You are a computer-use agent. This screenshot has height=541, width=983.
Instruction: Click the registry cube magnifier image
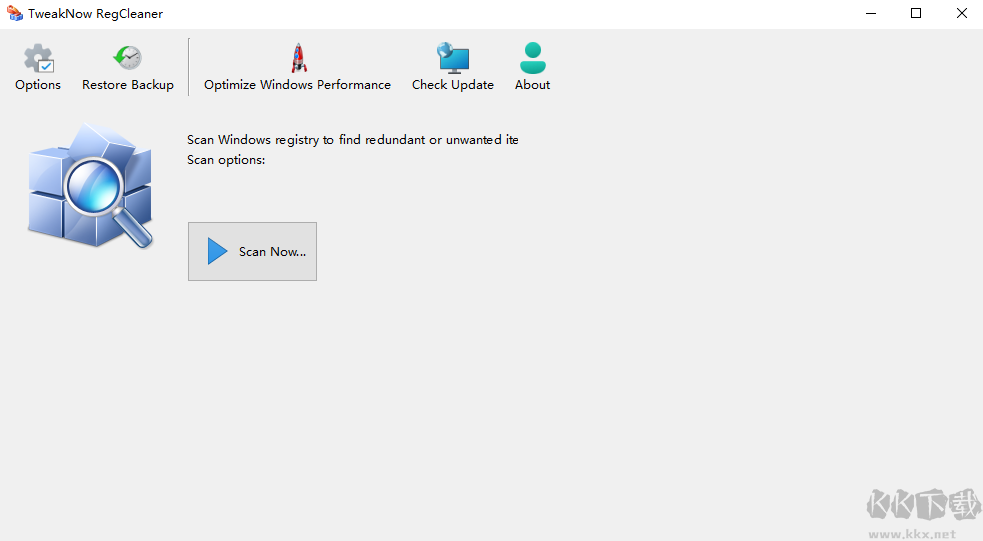point(90,187)
